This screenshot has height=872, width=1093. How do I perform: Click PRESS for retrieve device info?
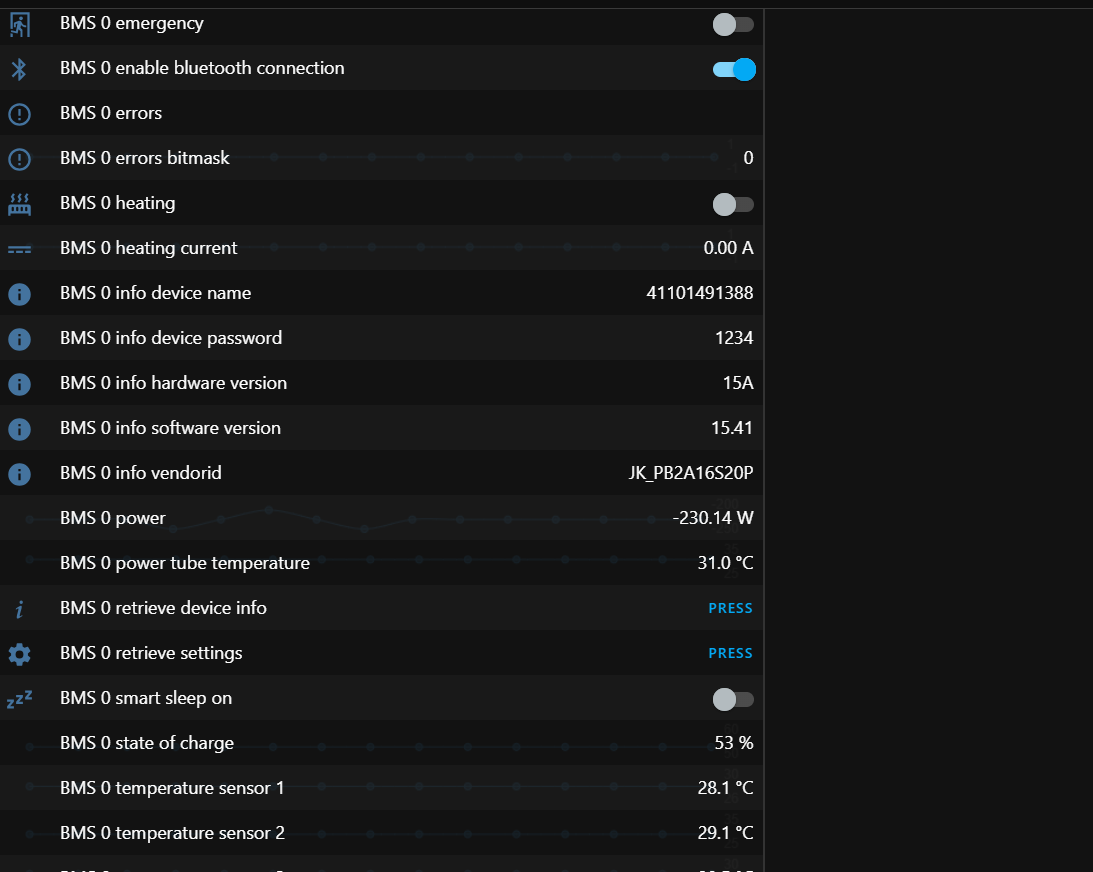tap(731, 608)
